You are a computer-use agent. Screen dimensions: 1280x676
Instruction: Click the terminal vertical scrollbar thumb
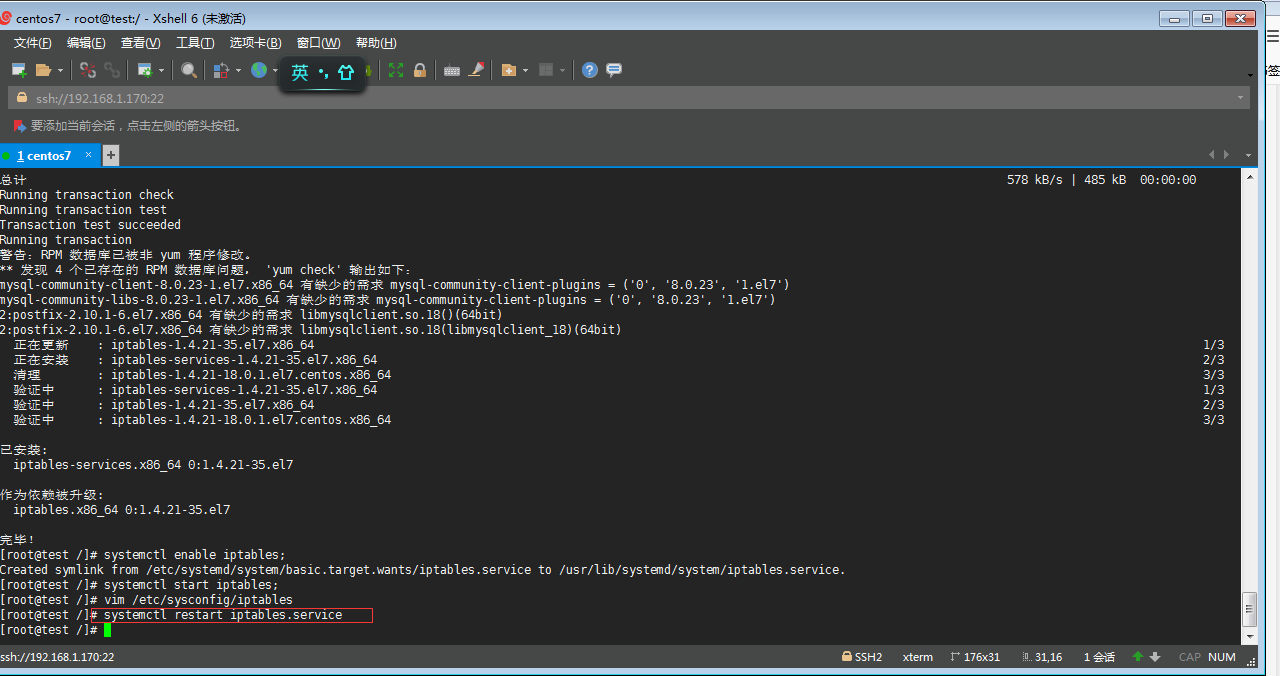[1248, 608]
